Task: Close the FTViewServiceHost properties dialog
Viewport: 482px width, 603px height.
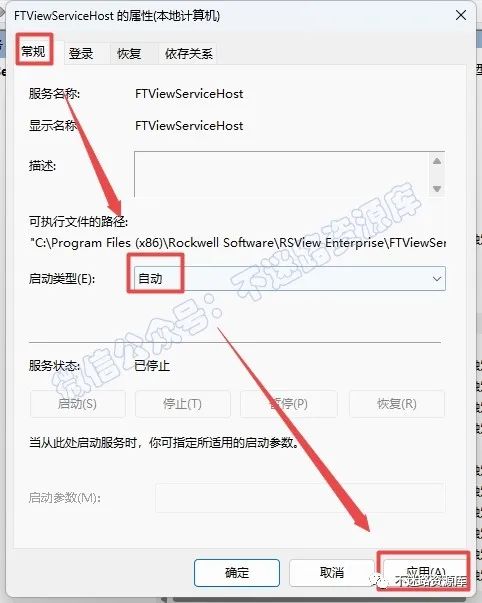Action: (x=461, y=15)
